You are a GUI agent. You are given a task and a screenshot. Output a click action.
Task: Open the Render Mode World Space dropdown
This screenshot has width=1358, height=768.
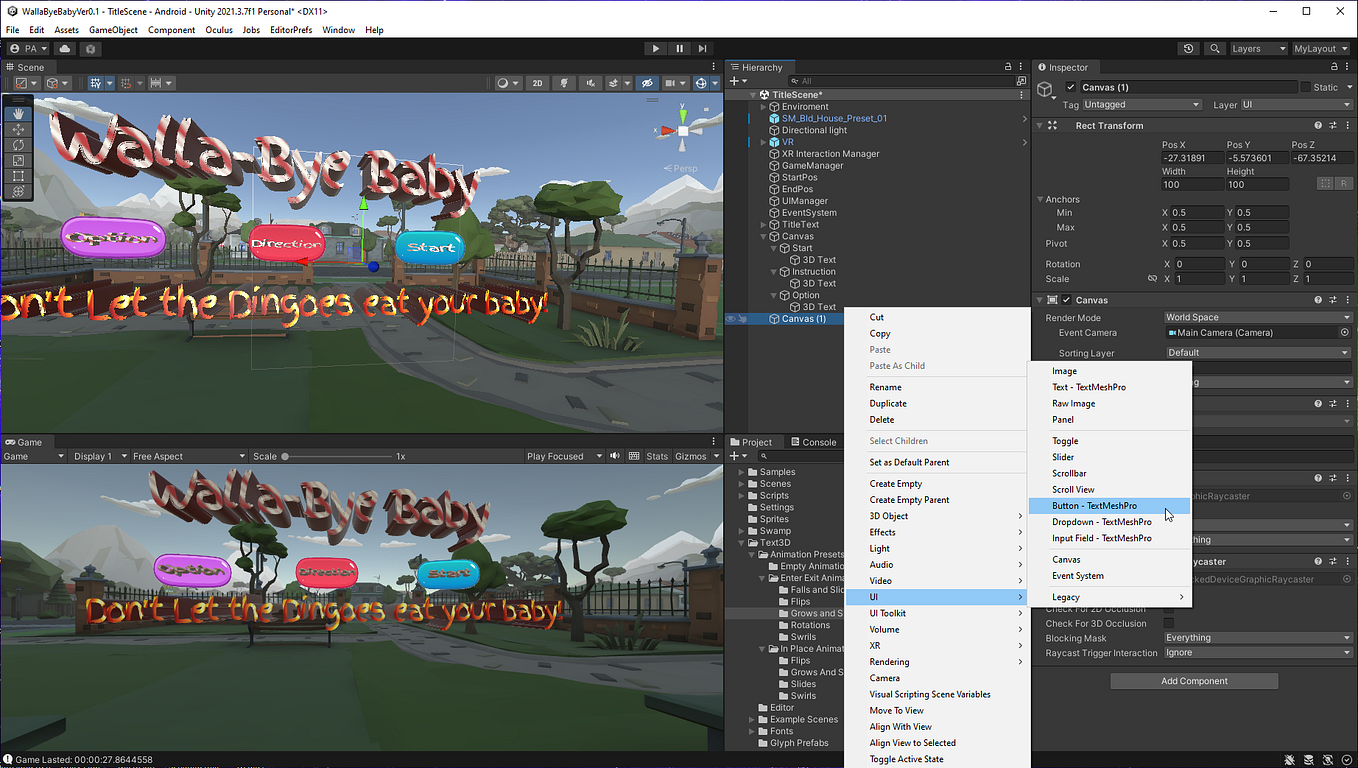1257,317
